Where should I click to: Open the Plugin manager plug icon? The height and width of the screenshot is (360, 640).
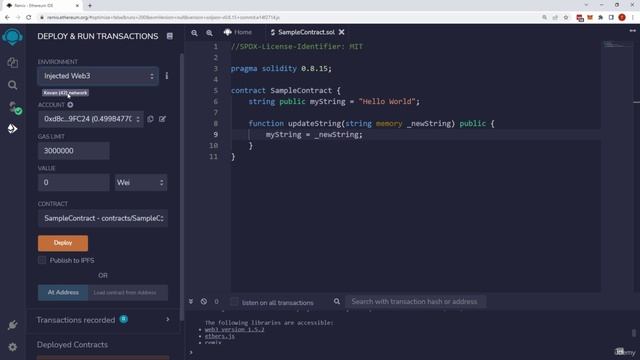point(13,325)
